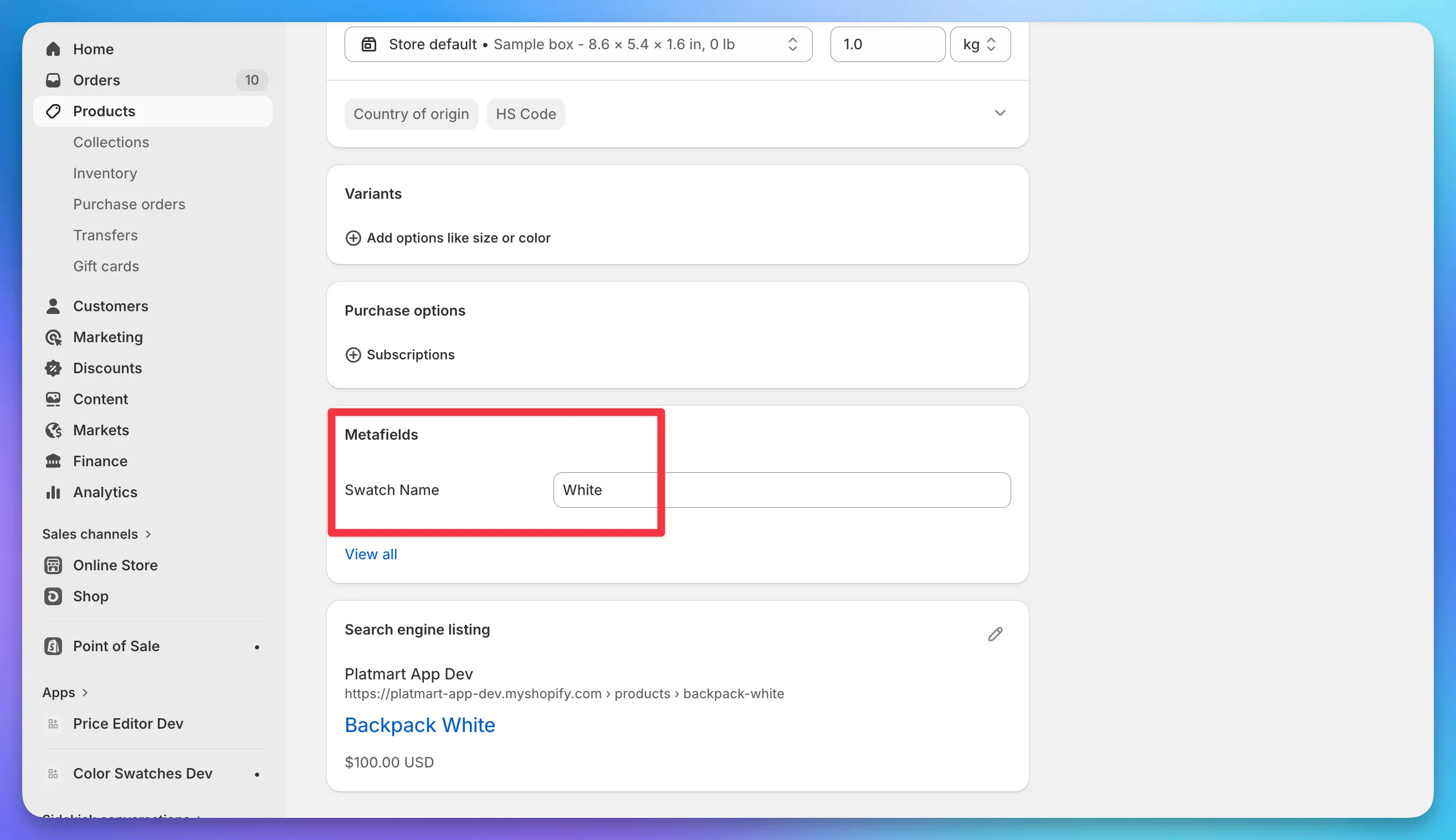Click the Products tag icon
1456x840 pixels.
point(53,111)
